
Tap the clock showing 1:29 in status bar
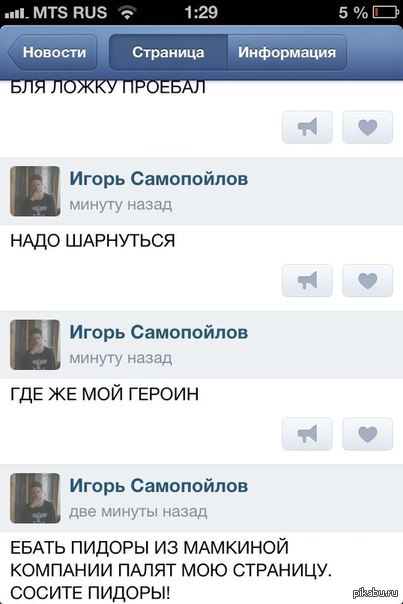pos(201,12)
